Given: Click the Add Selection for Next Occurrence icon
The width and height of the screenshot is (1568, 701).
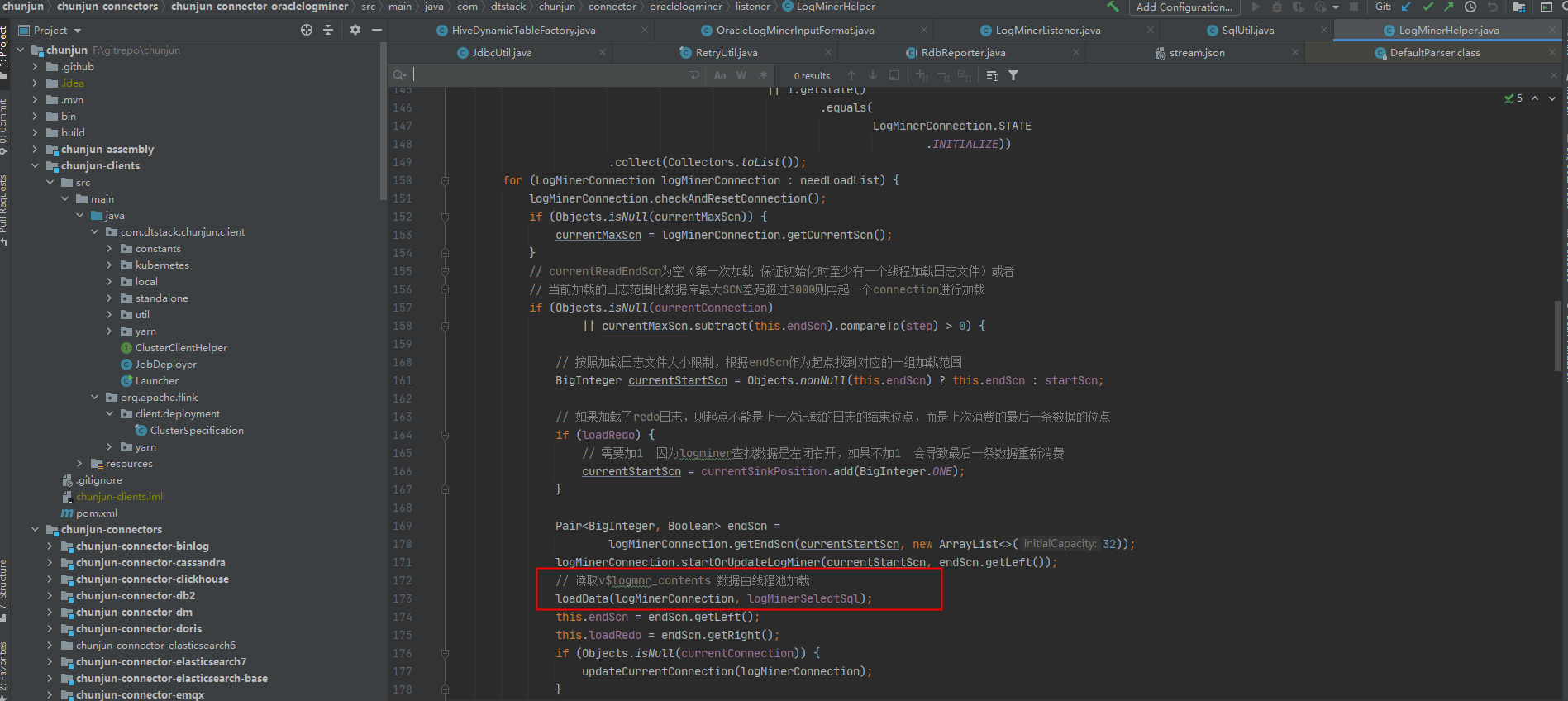Looking at the screenshot, I should 922,75.
